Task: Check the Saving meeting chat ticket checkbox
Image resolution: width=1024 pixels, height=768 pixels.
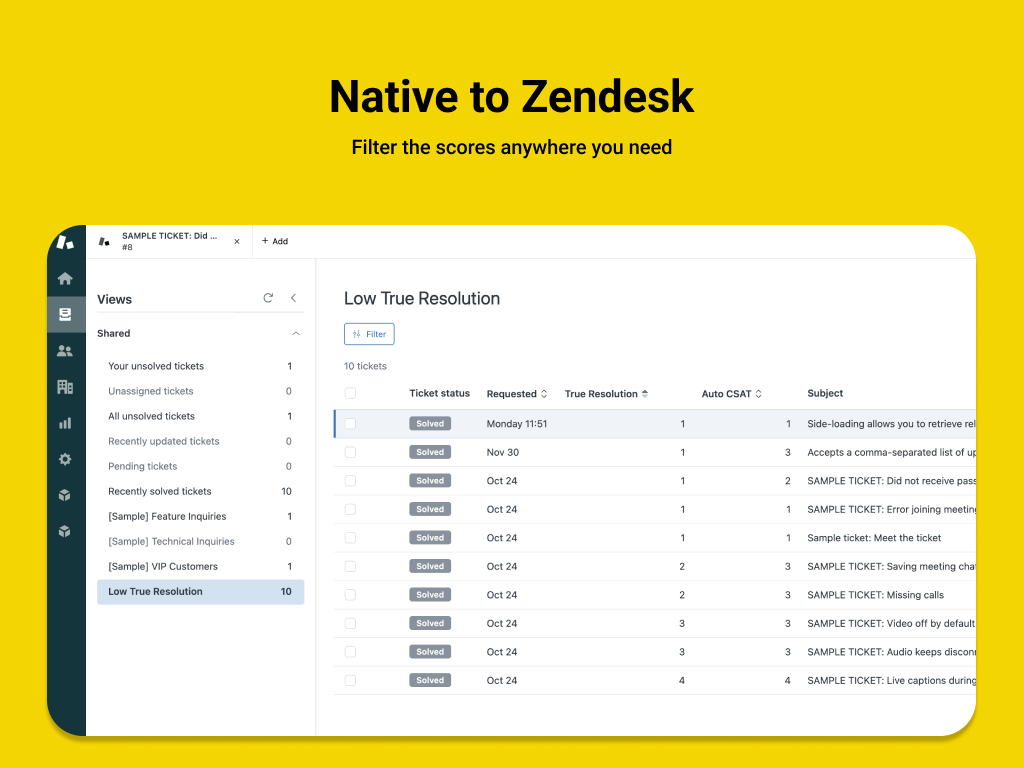Action: 351,566
